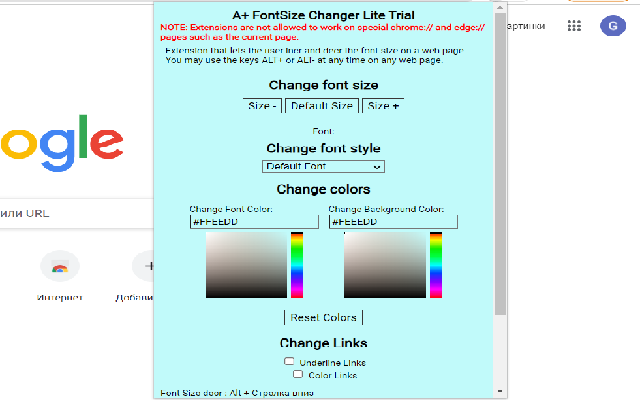Click the Change Links heading
Image resolution: width=640 pixels, height=400 pixels.
click(x=323, y=343)
